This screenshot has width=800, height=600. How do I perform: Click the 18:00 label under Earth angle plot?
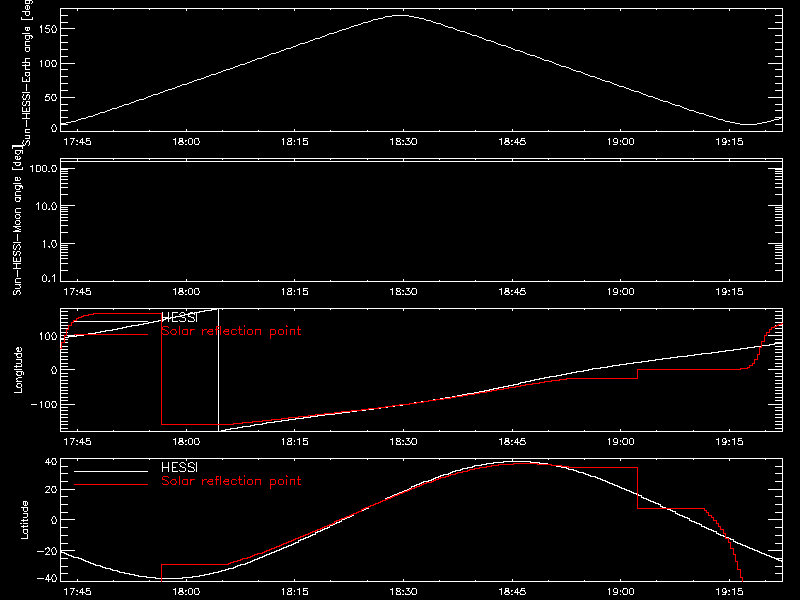pyautogui.click(x=186, y=142)
